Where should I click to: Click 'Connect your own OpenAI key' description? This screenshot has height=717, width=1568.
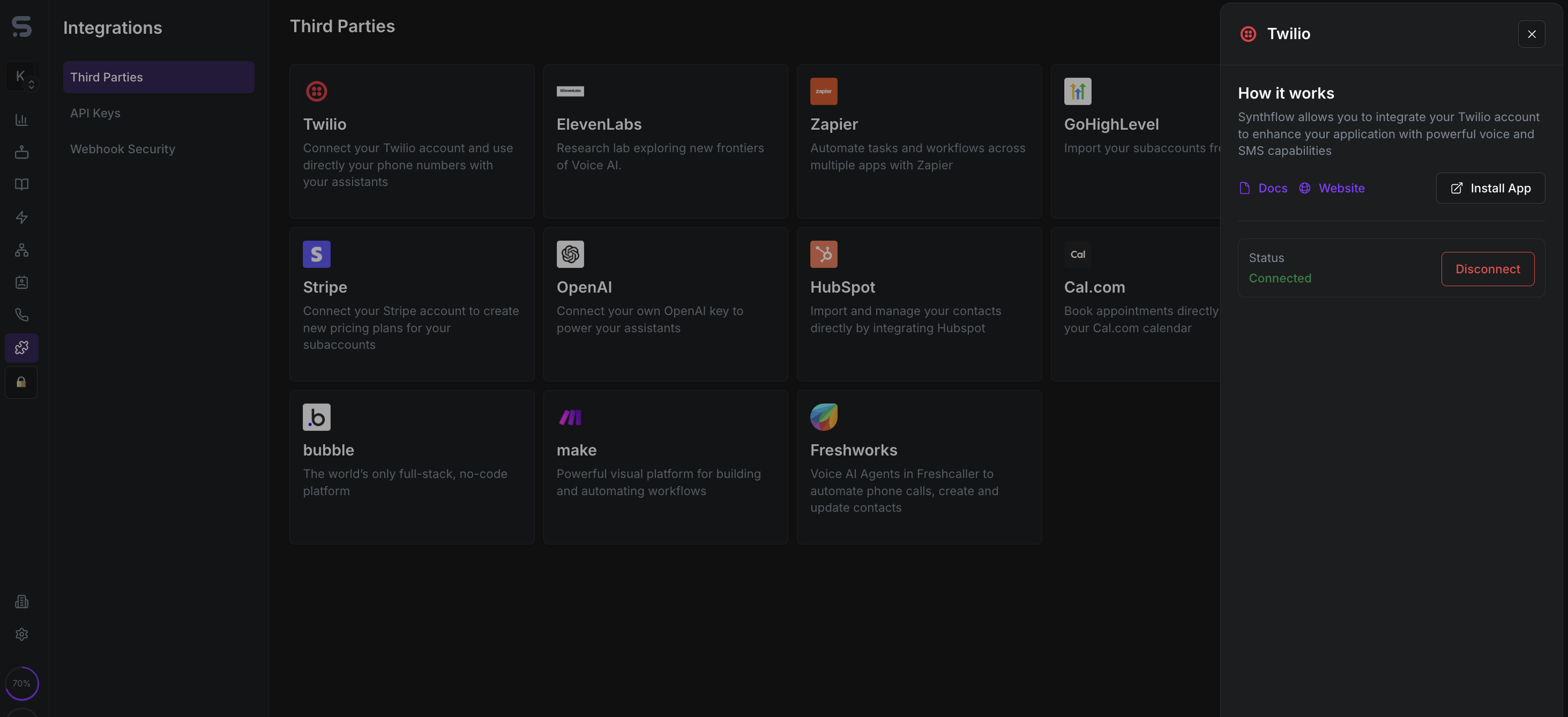(649, 319)
